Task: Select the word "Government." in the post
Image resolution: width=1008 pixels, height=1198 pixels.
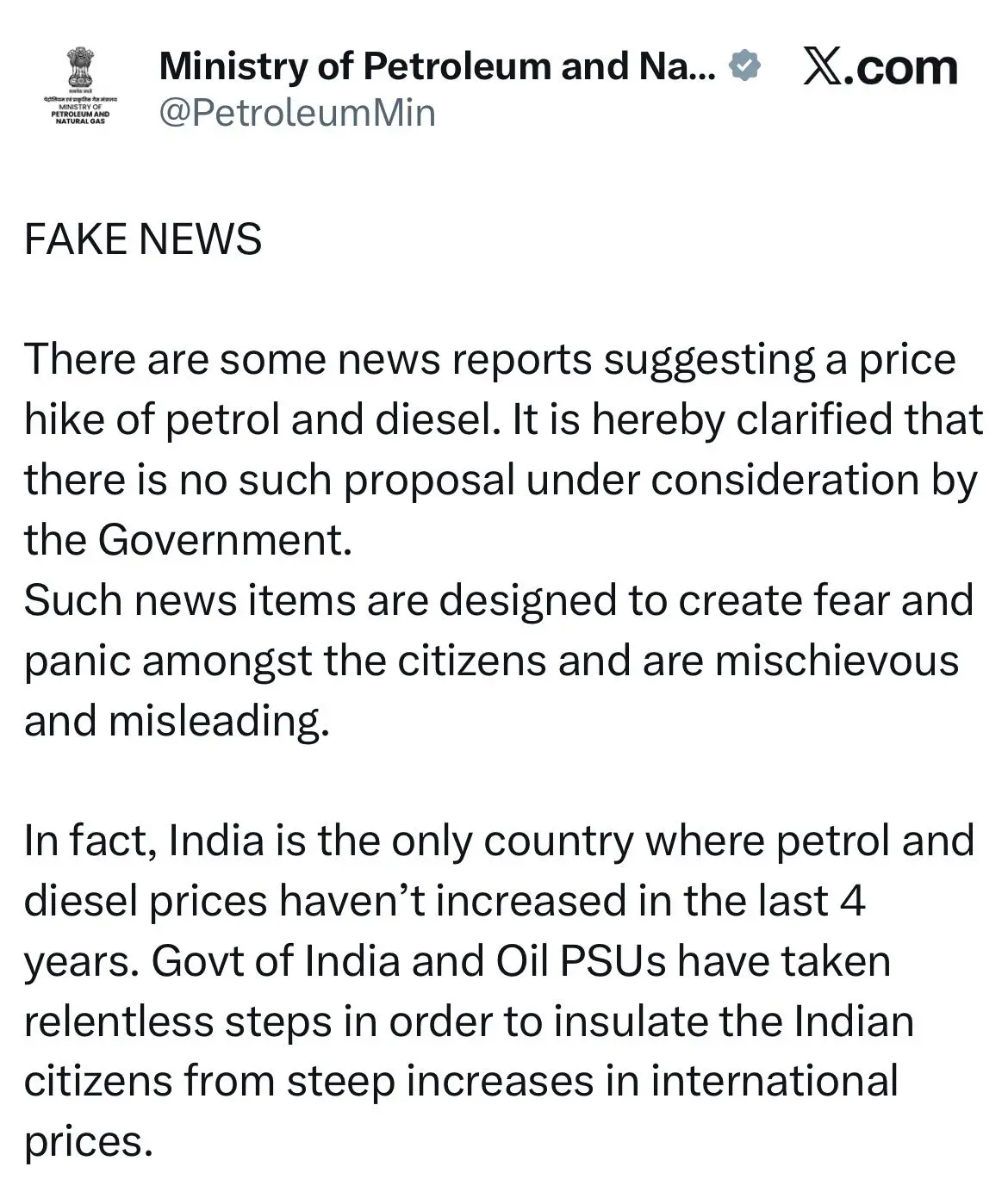Action: (x=225, y=541)
